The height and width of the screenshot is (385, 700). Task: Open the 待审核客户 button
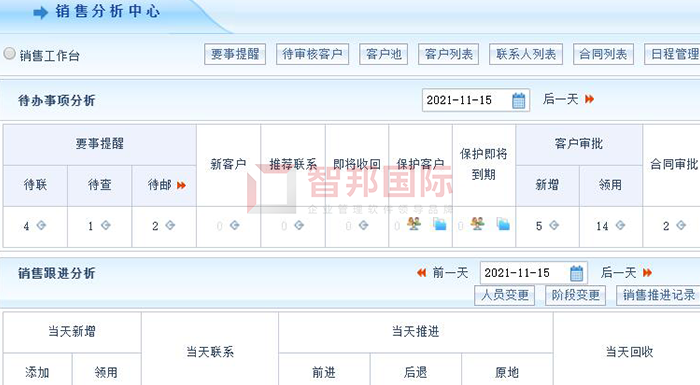click(312, 54)
